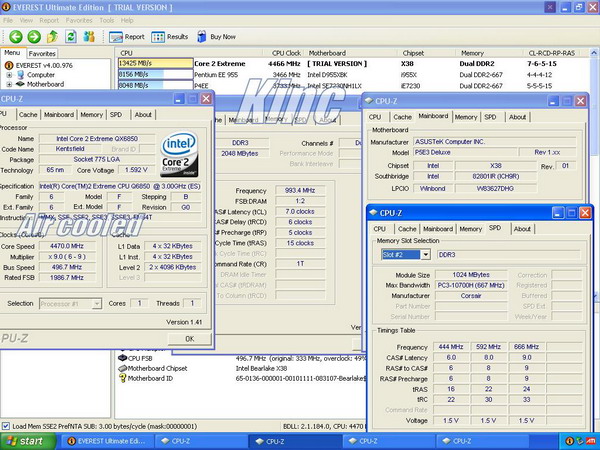Image resolution: width=600 pixels, height=450 pixels.
Task: Click the Results toolbar button
Action: [x=170, y=36]
